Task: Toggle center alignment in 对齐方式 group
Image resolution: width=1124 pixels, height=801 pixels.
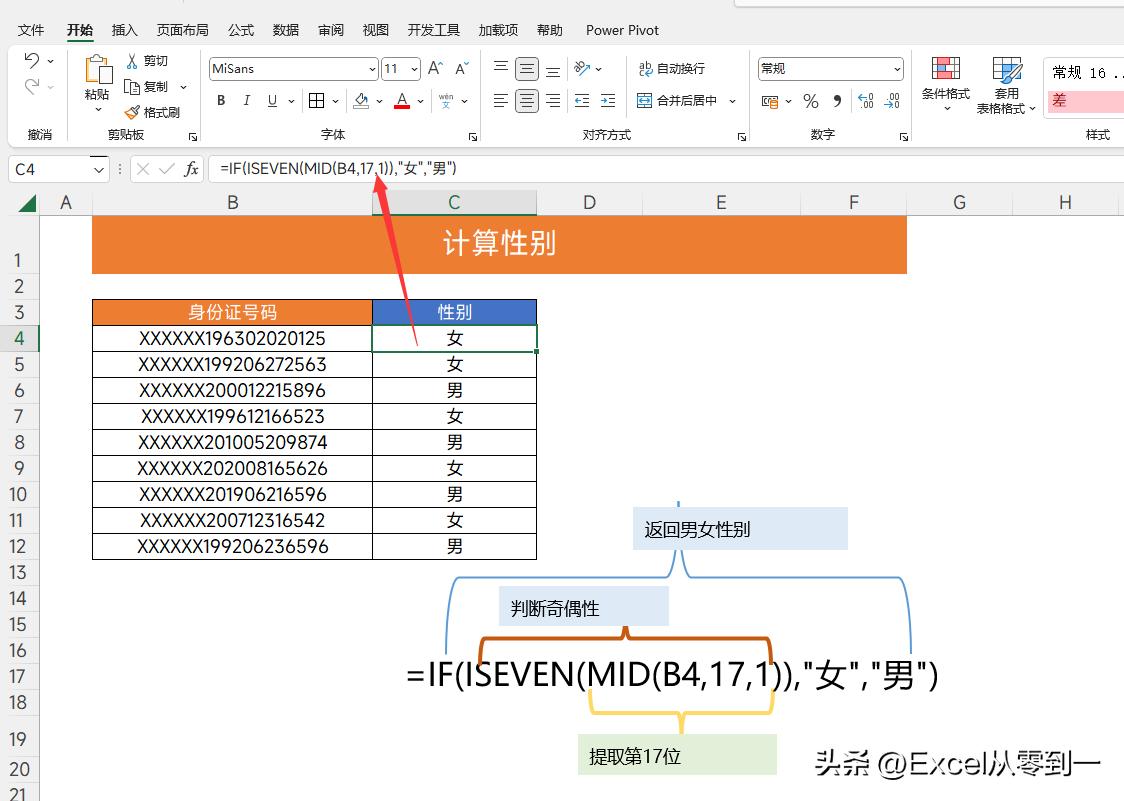Action: (525, 100)
